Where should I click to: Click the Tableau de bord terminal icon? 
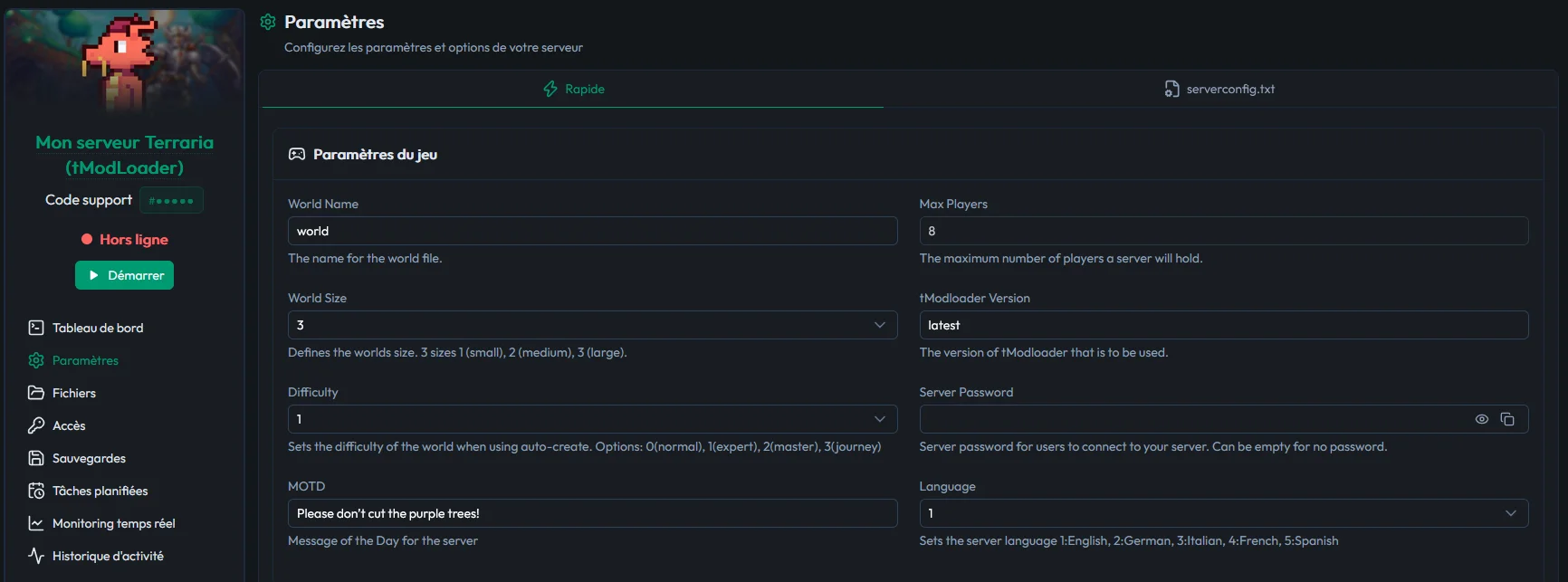(x=36, y=328)
